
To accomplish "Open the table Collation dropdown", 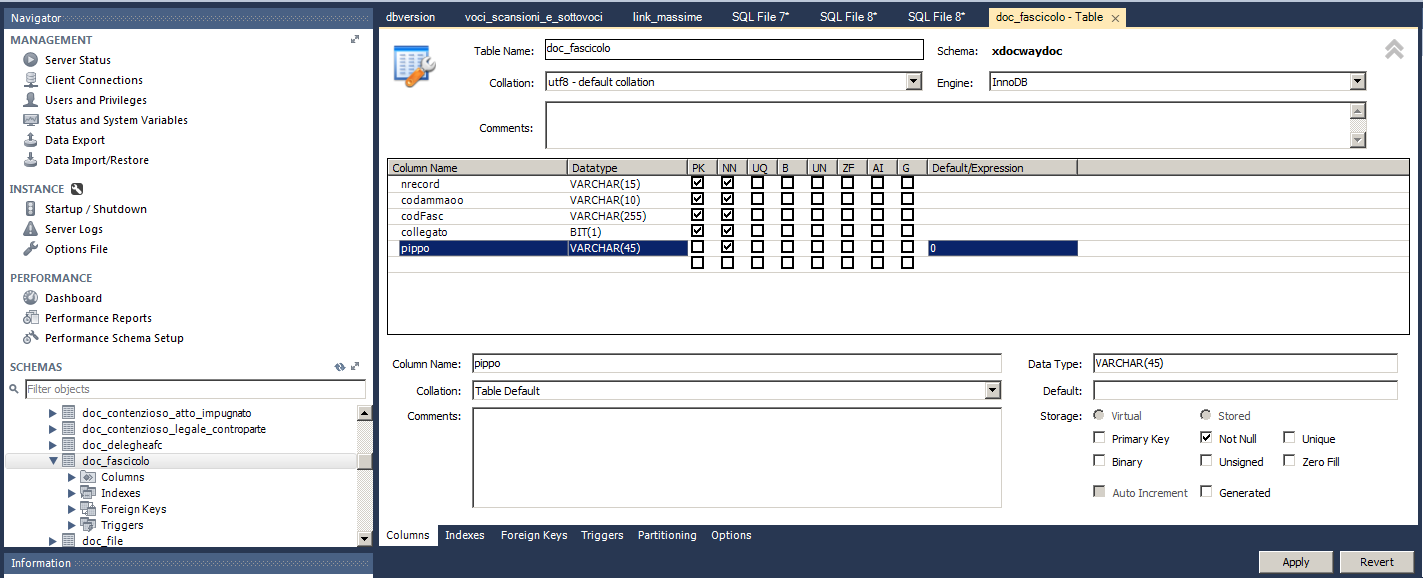I will (913, 82).
